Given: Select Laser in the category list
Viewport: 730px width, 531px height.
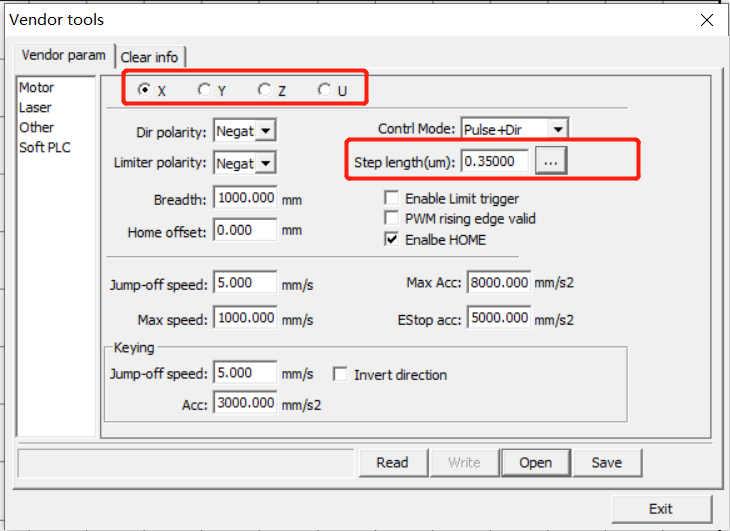Looking at the screenshot, I should click(35, 108).
